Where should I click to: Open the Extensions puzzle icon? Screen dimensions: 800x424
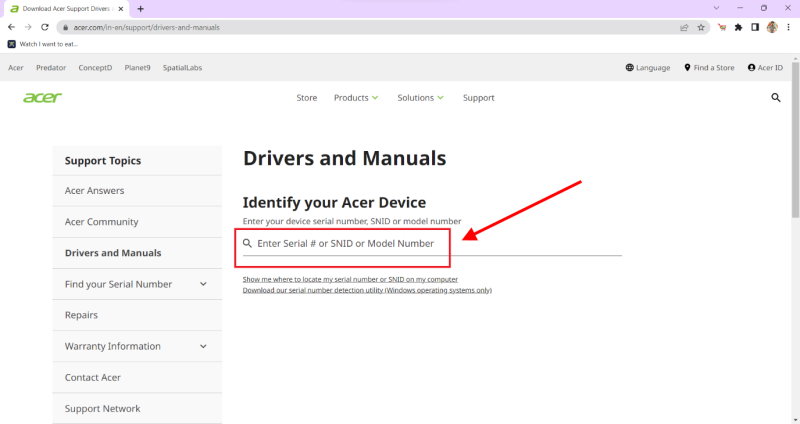pyautogui.click(x=738, y=28)
